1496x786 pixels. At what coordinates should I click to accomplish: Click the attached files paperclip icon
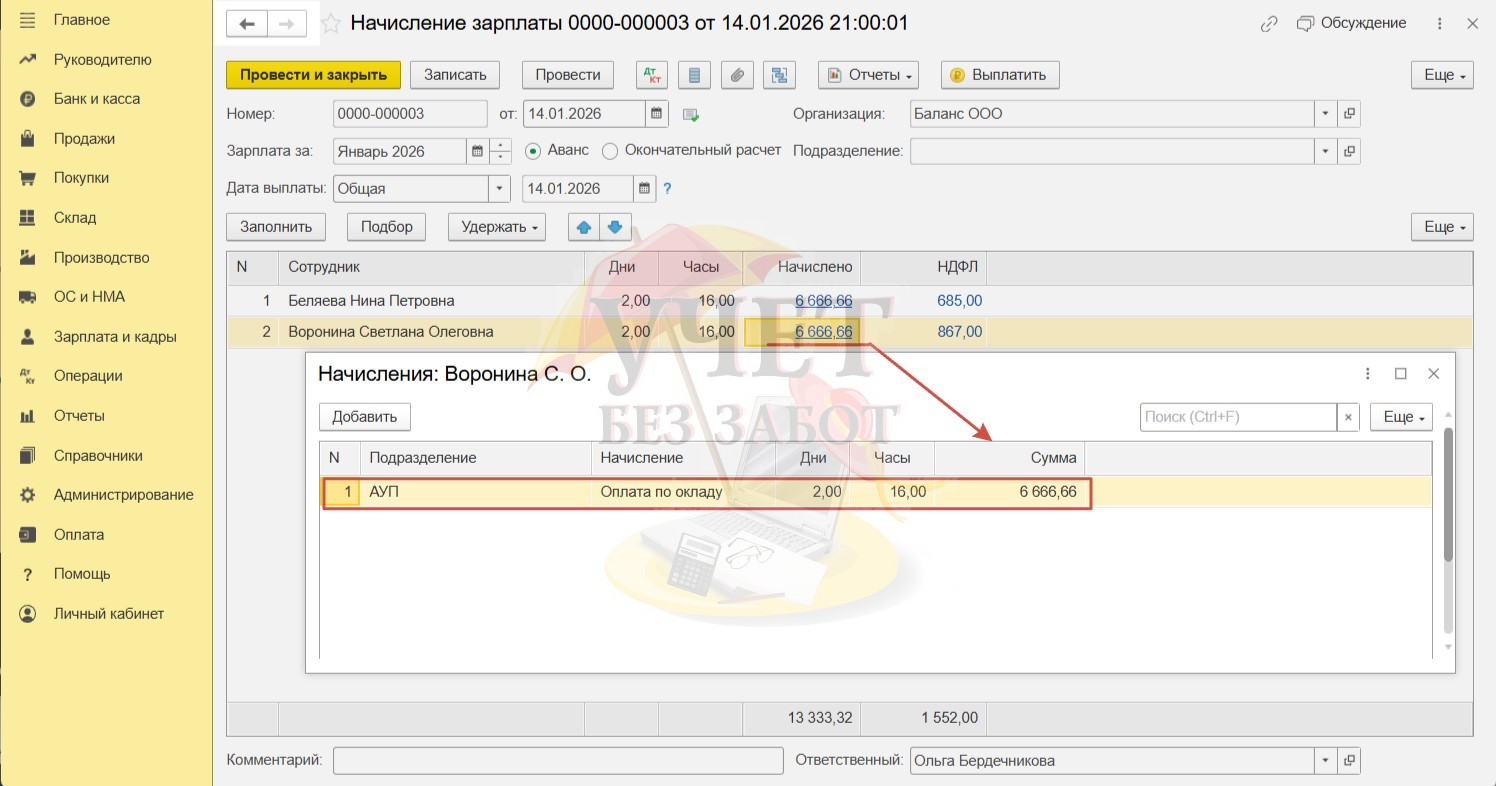(737, 75)
